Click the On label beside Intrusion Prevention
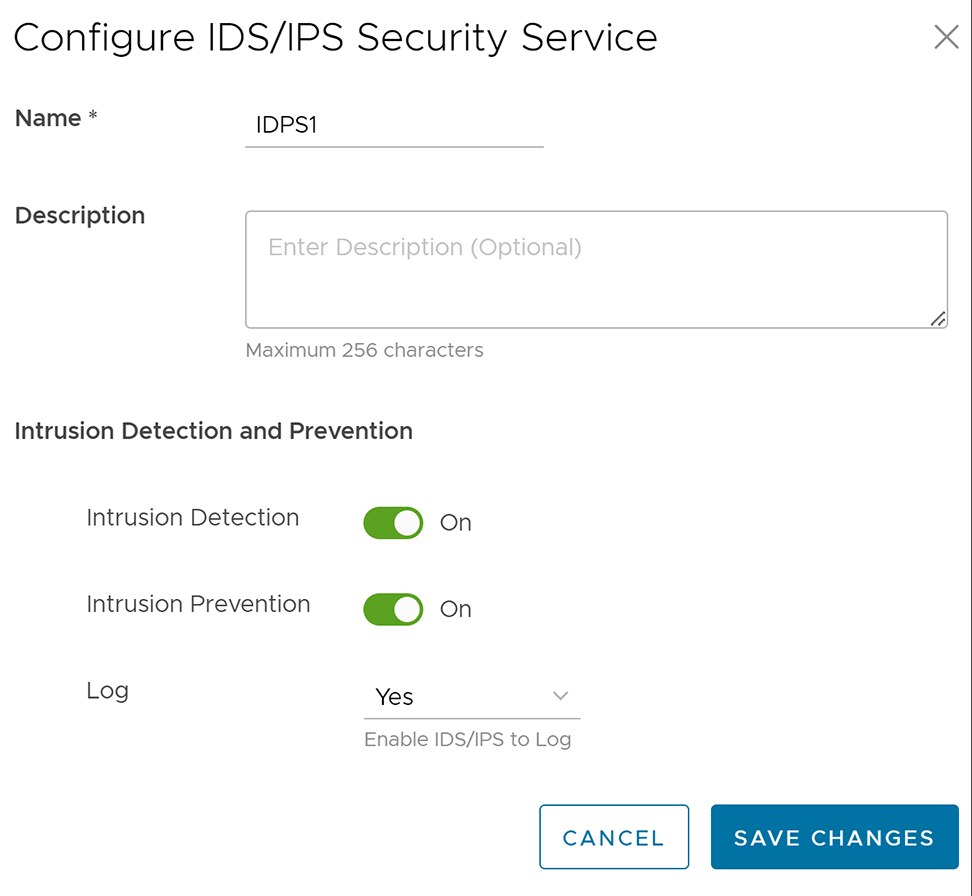972x896 pixels. coord(456,610)
